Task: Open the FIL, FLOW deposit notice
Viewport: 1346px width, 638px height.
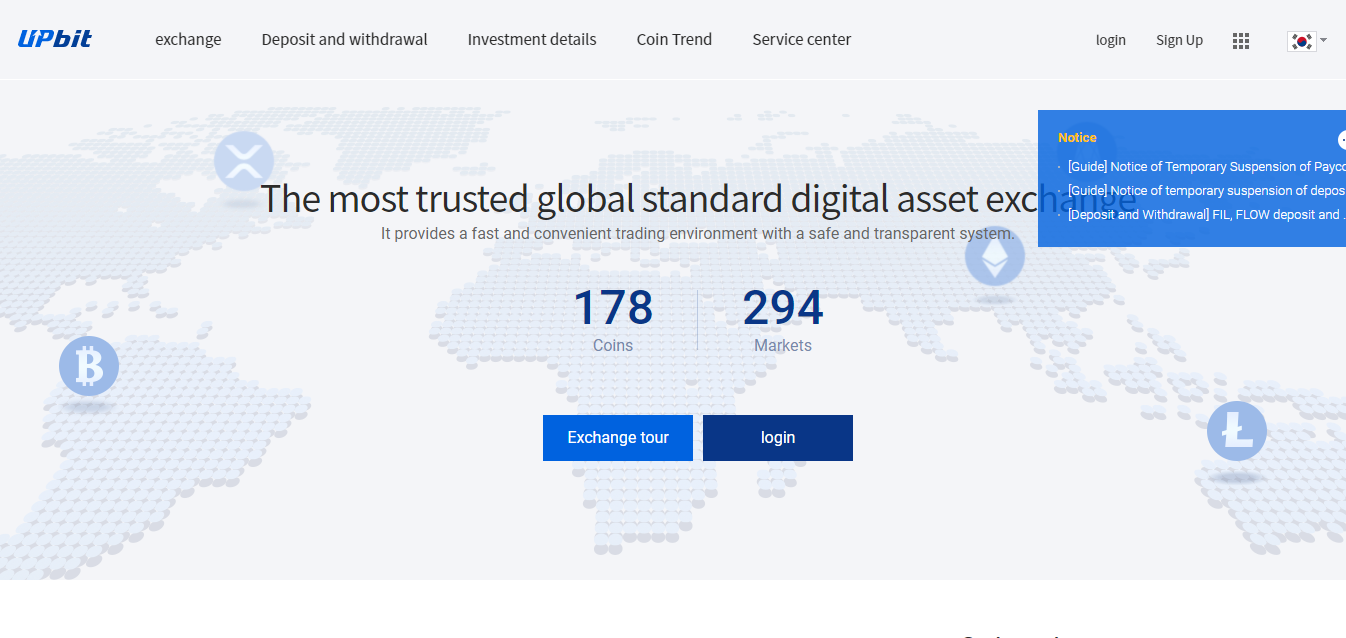Action: pos(1204,214)
